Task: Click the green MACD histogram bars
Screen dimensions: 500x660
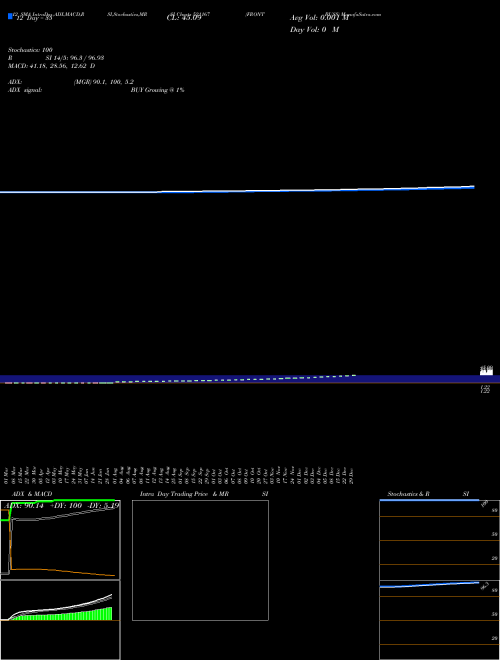Action: coord(63,615)
